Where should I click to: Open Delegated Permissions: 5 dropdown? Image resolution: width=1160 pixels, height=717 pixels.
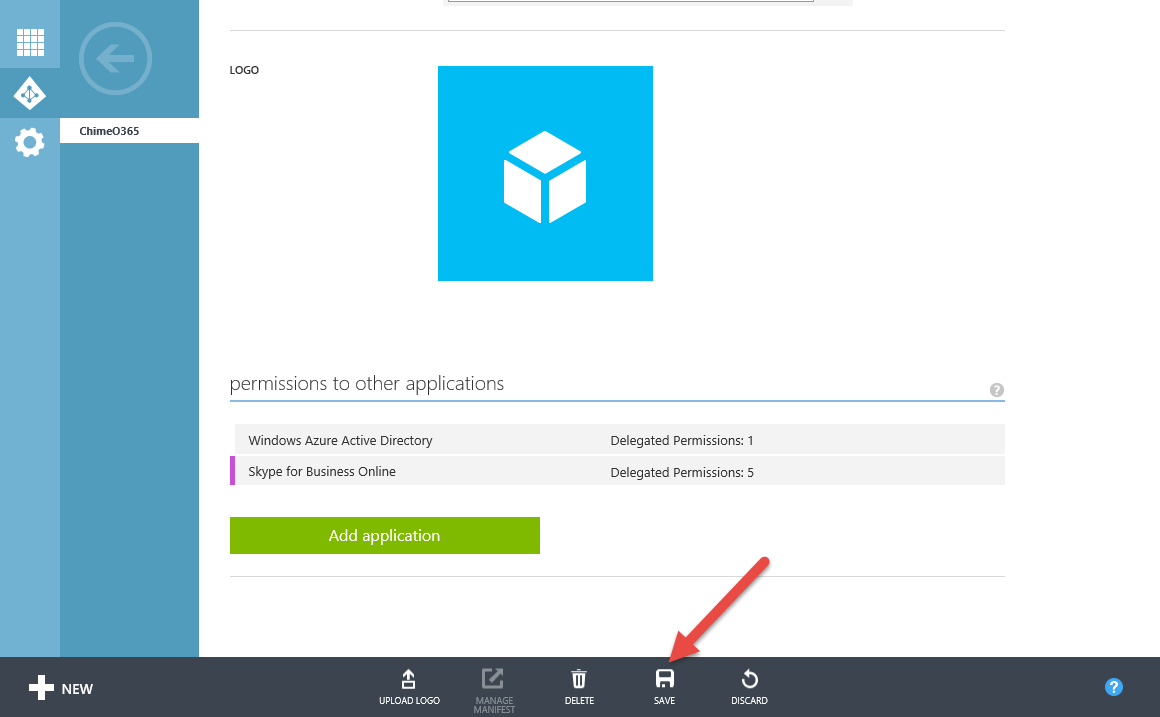681,472
